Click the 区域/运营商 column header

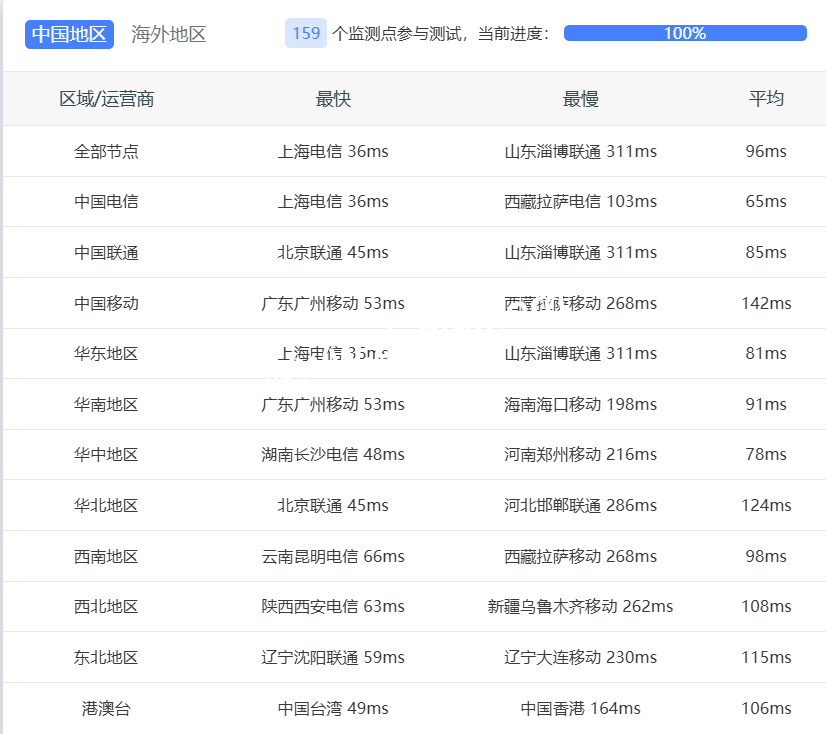[106, 98]
